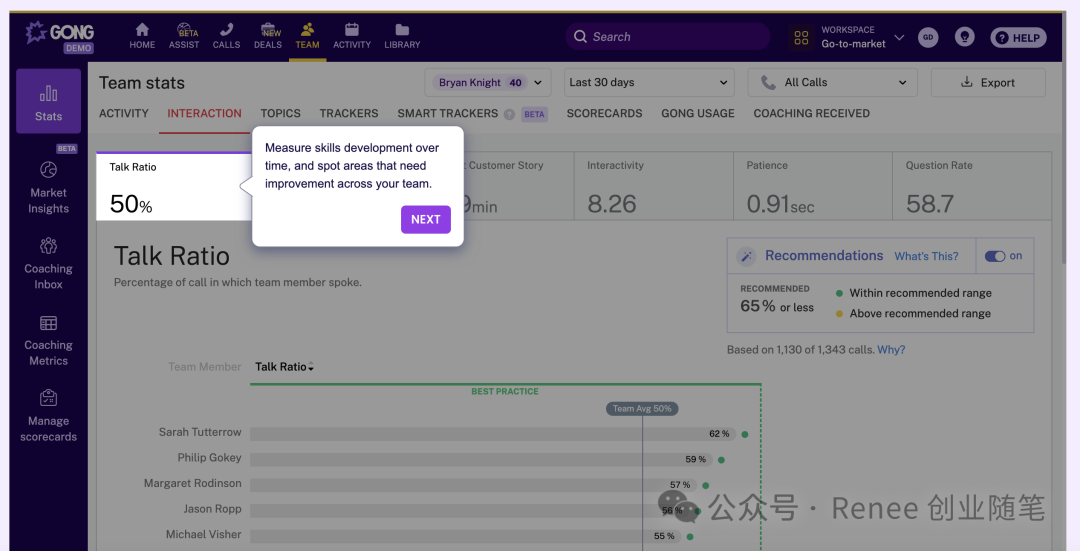Screen dimensions: 1080x551
Task: Open the Coaching Inbox sidebar icon
Action: click(48, 245)
